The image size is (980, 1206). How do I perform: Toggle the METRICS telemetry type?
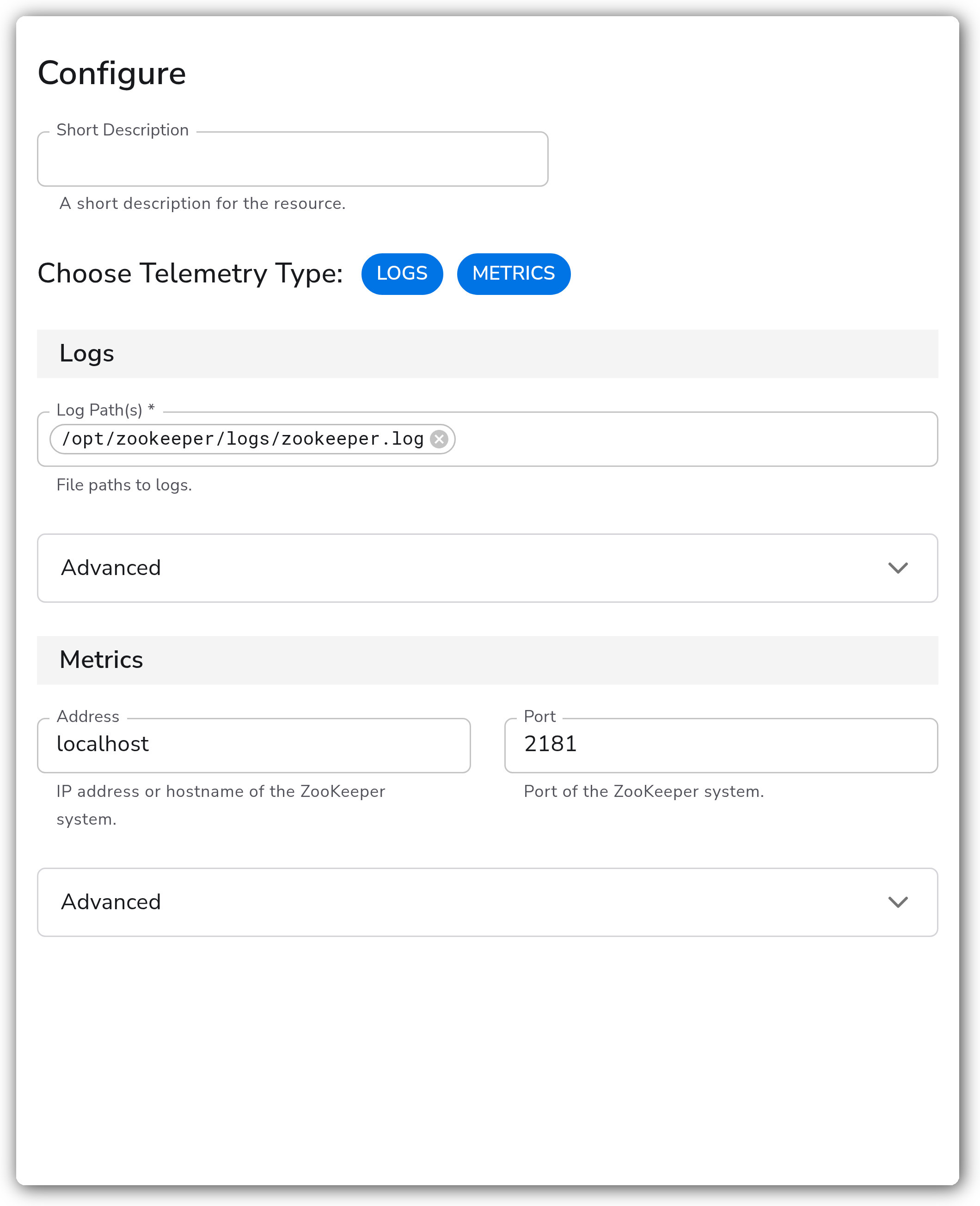pos(514,274)
